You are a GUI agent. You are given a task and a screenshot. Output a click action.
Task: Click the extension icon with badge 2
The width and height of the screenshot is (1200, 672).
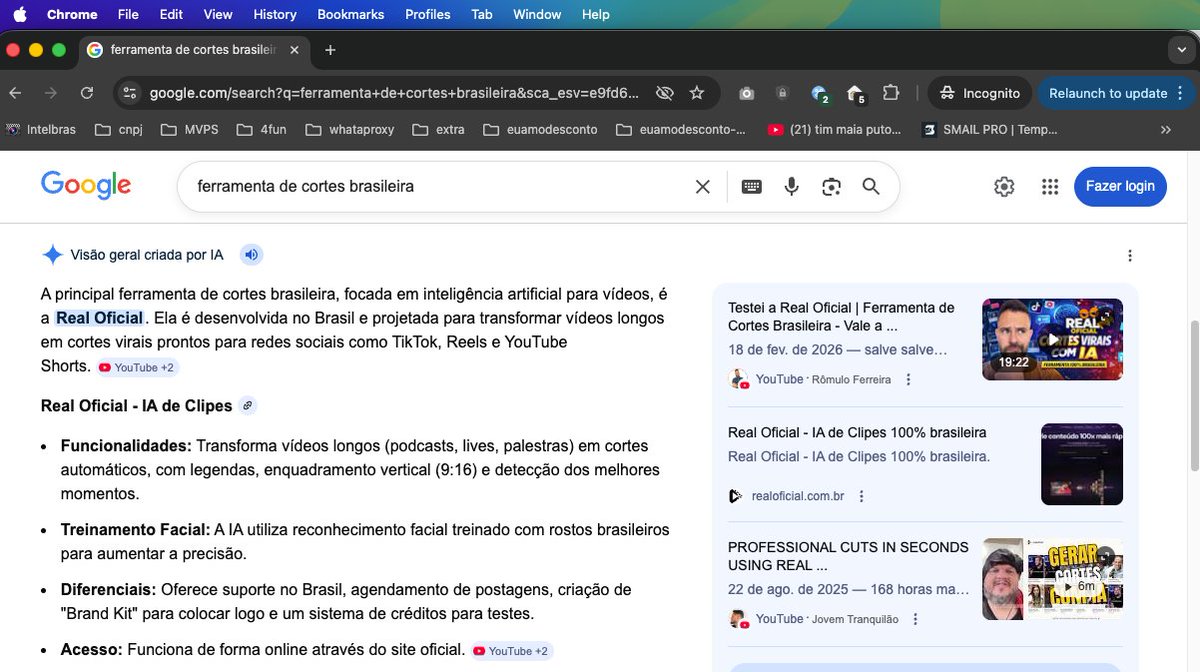coord(819,94)
